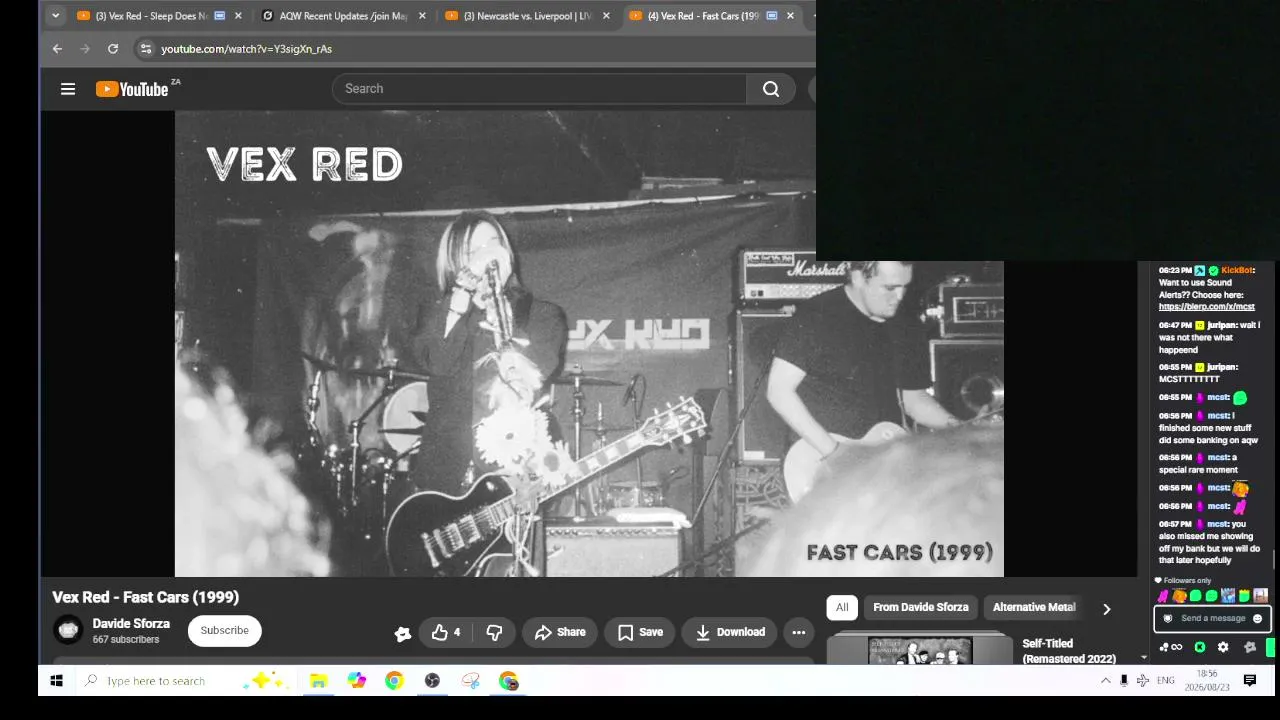Open Windows notification center
1280x720 pixels.
pos(1250,681)
